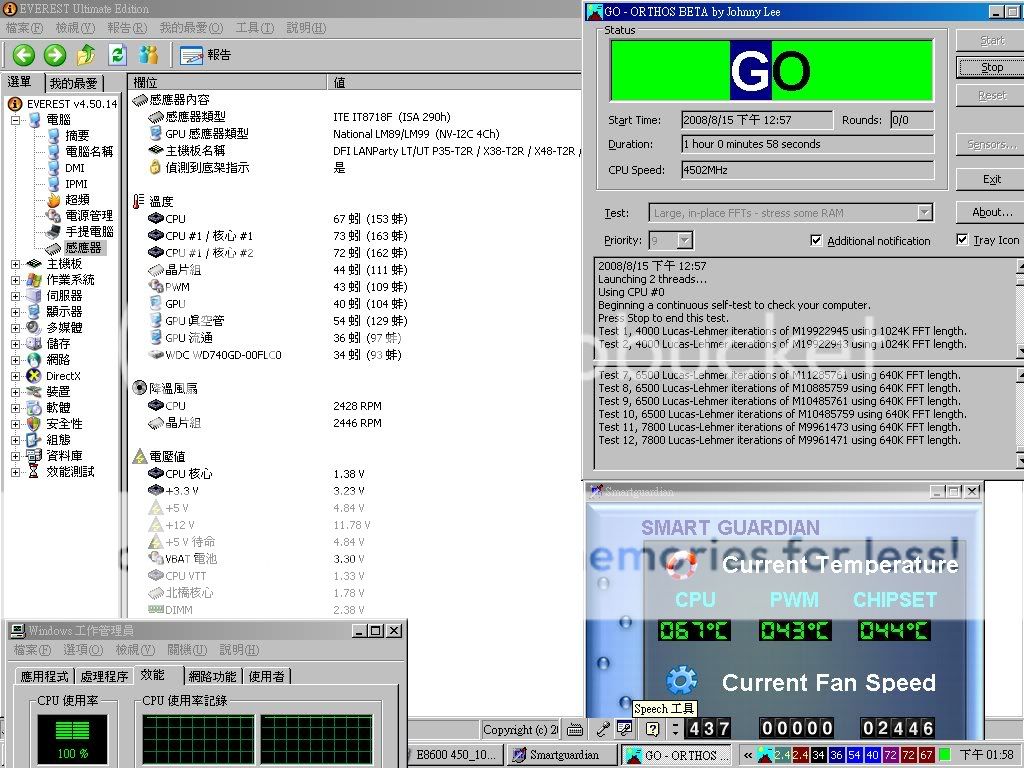Click the About... button in ORTHOS
This screenshot has width=1024, height=768.
pyautogui.click(x=991, y=212)
